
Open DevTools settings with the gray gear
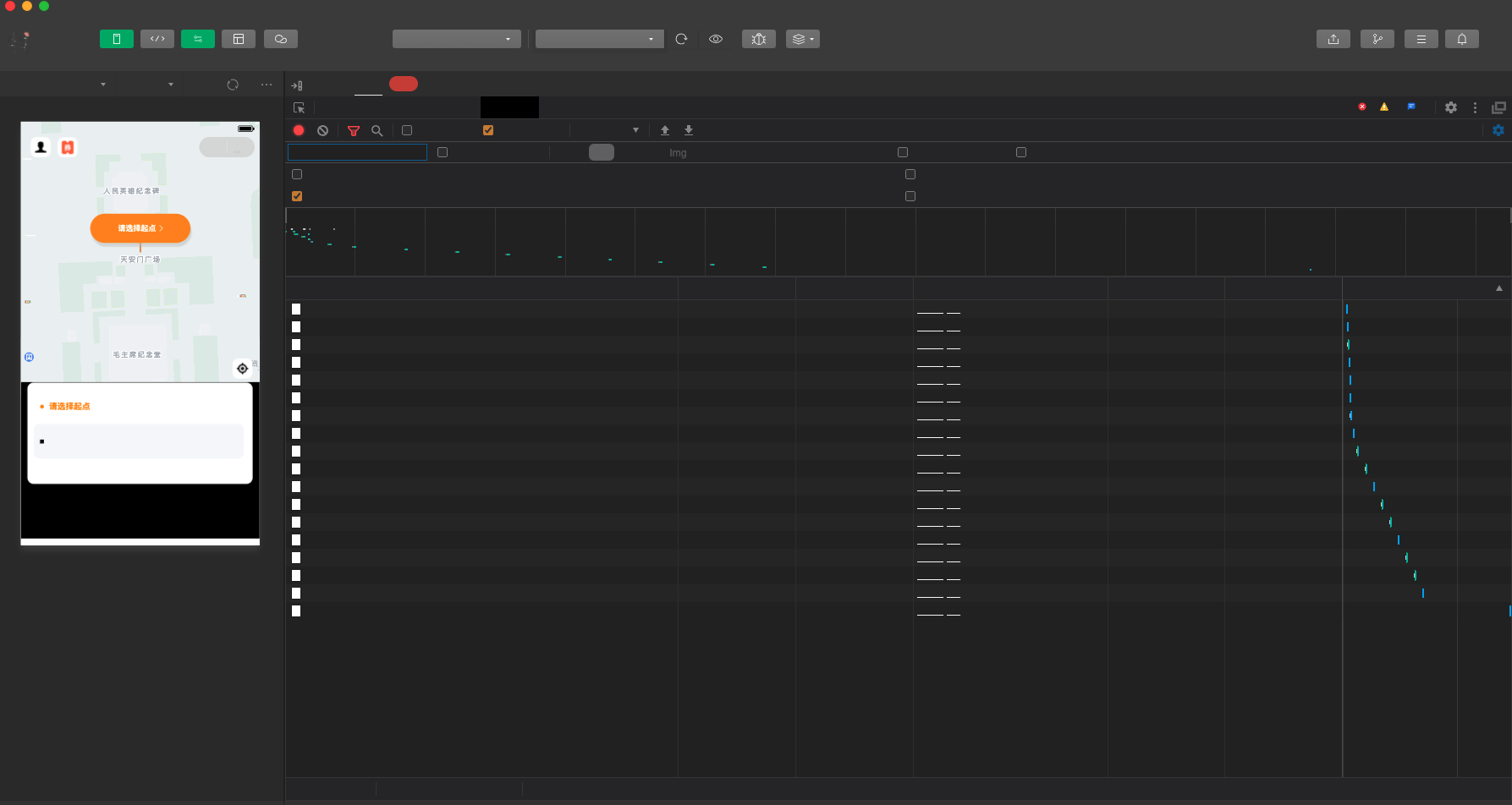click(1451, 107)
